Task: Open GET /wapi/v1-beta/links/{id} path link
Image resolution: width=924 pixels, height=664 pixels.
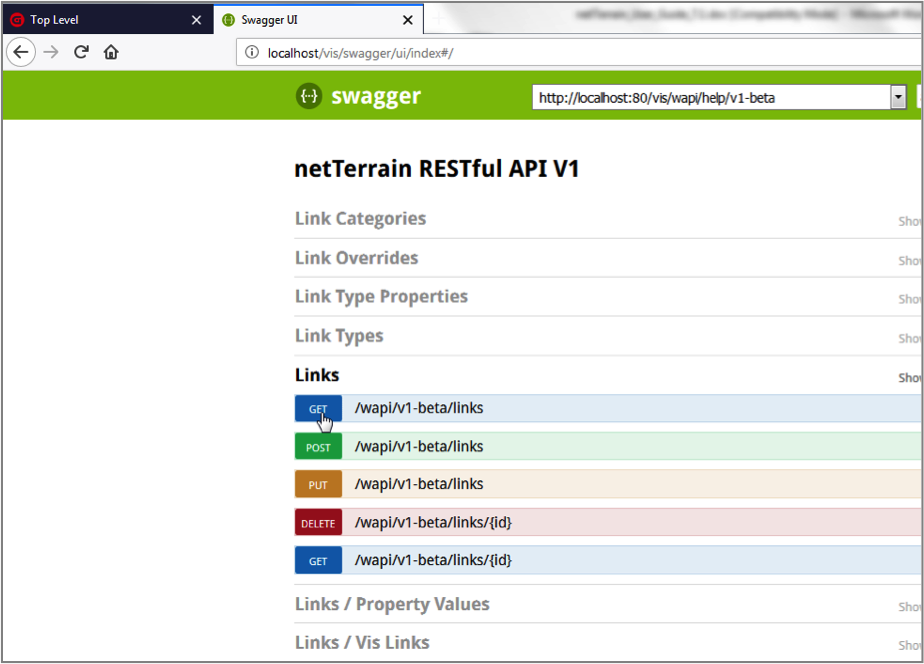Action: point(433,560)
